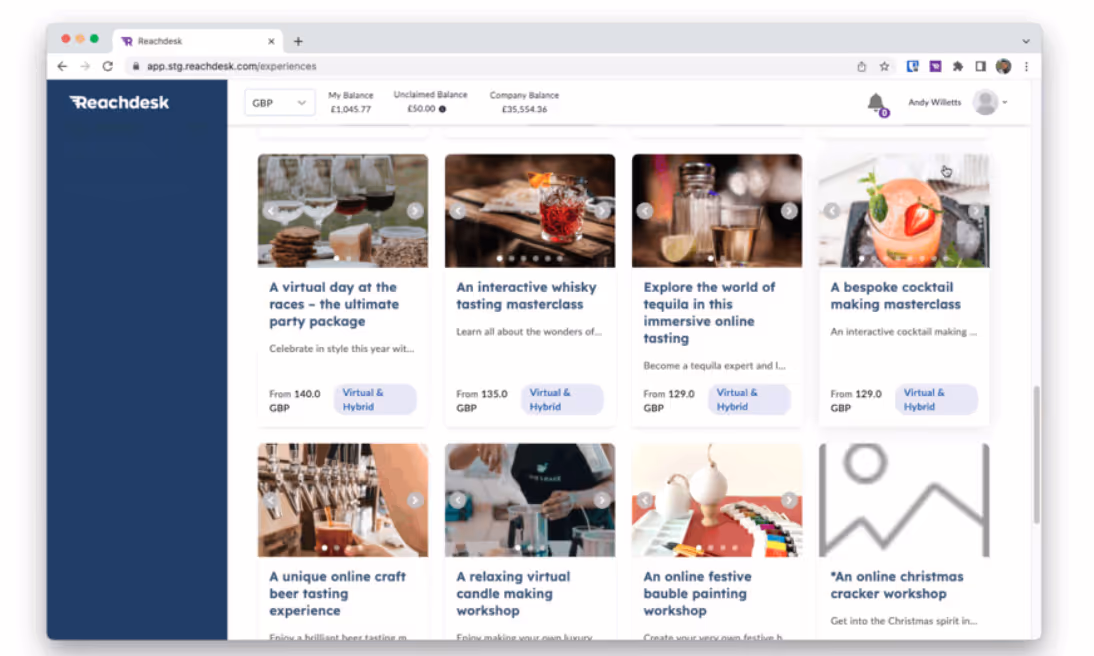The image size is (1094, 656).
Task: Open the first blue browser extension icon
Action: pyautogui.click(x=913, y=66)
